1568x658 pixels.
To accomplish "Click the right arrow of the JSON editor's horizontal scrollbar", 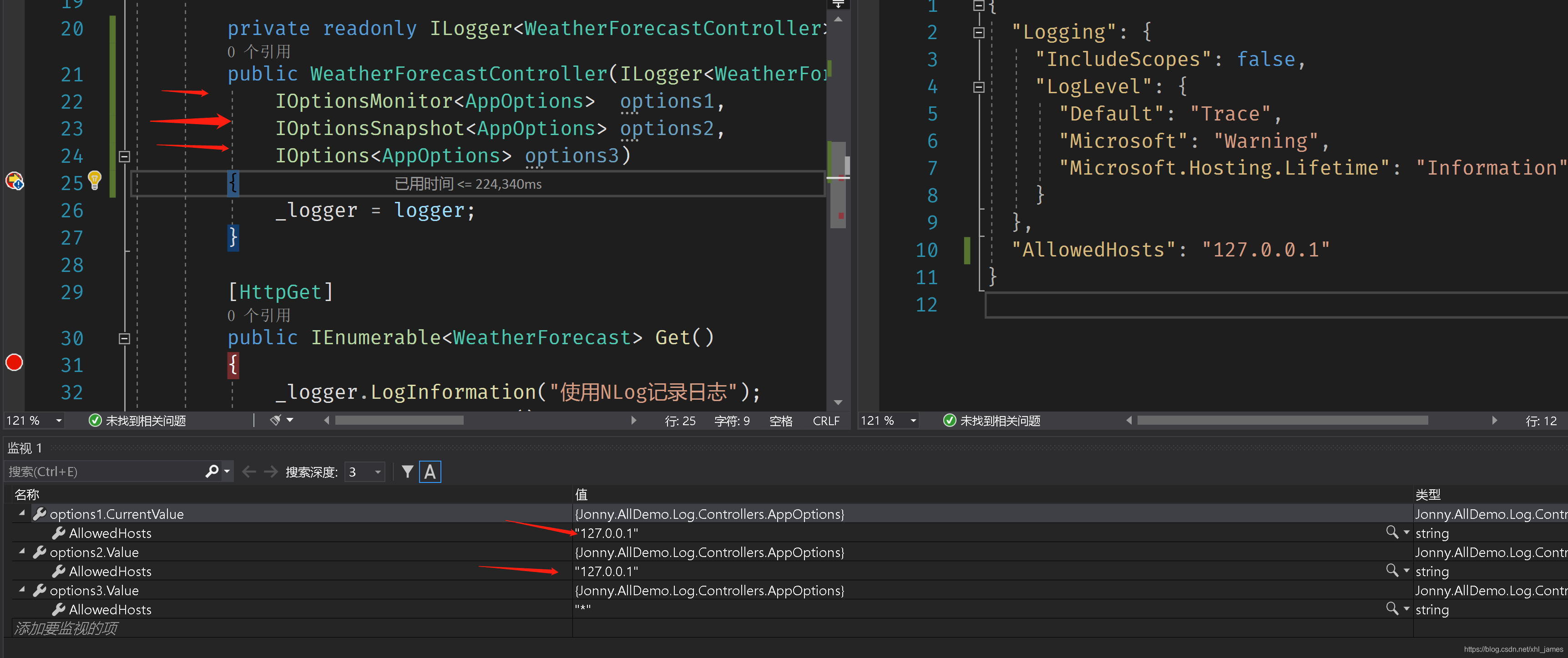I will coord(1494,420).
